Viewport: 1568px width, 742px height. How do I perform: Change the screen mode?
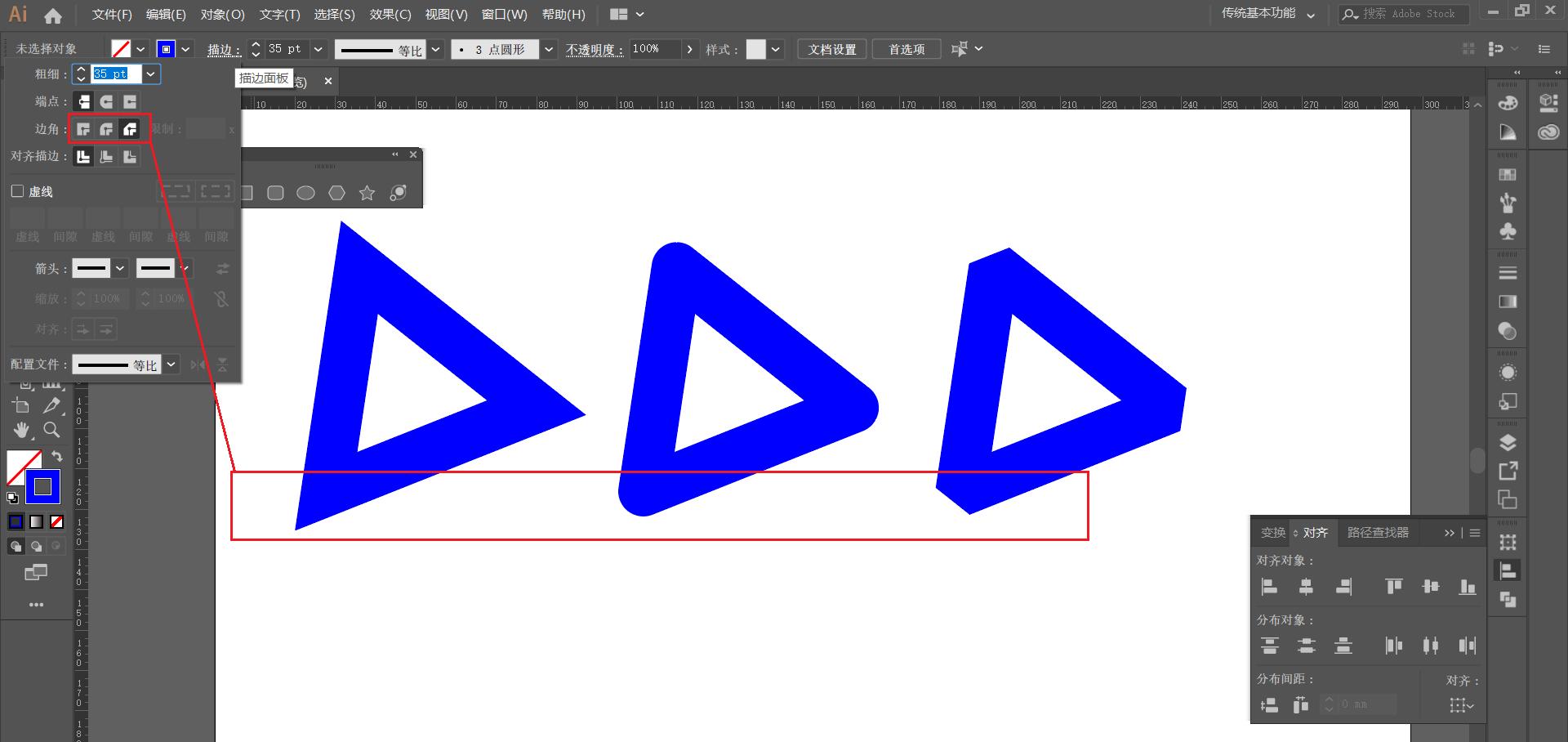(36, 572)
